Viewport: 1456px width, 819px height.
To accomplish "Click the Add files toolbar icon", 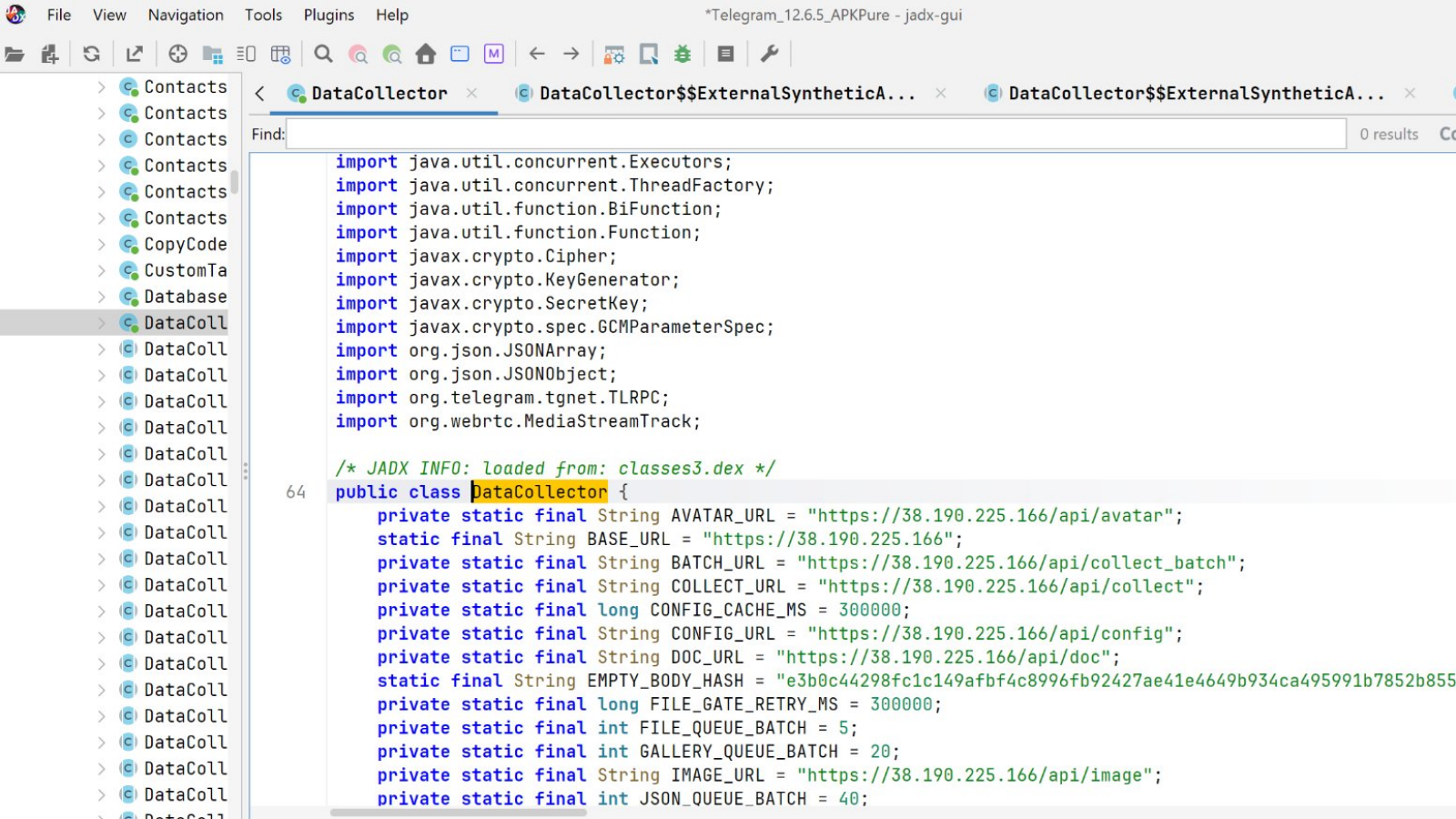I will (x=50, y=55).
